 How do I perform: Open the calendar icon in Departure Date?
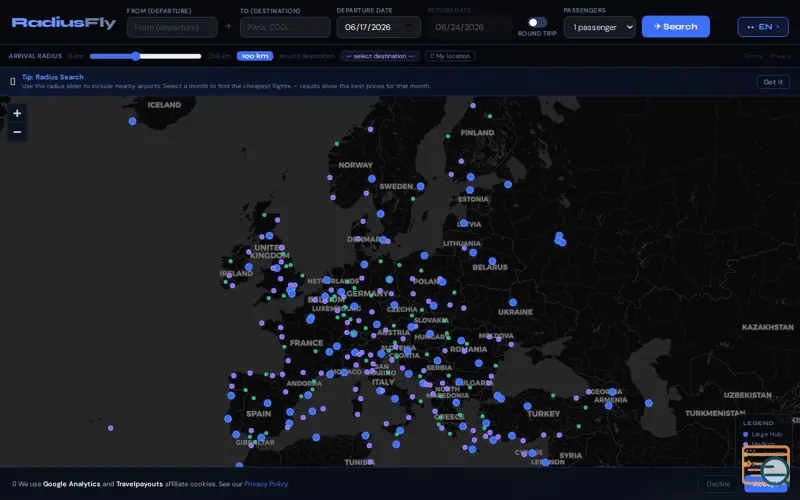[409, 27]
